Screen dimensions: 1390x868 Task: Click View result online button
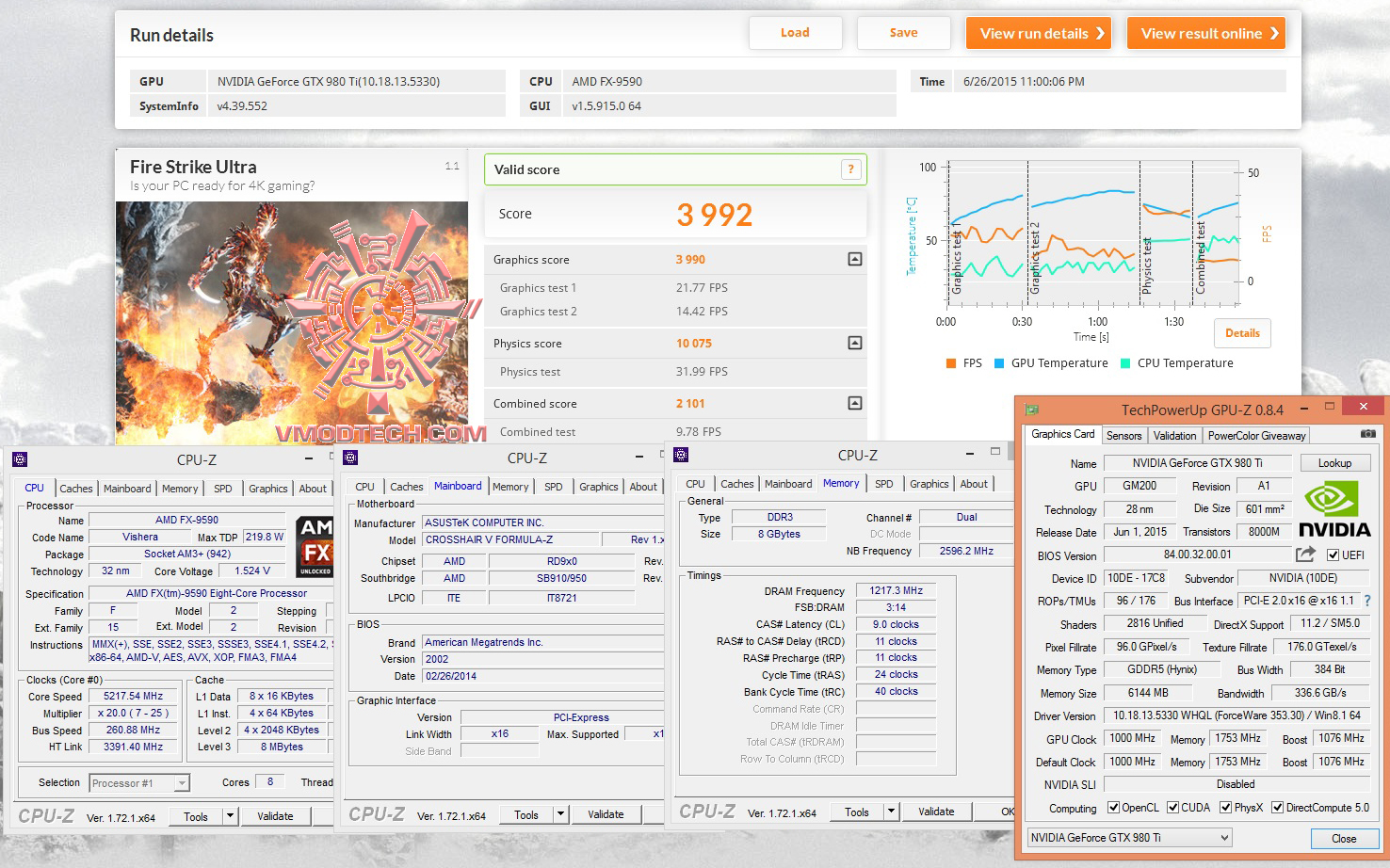[x=1206, y=33]
